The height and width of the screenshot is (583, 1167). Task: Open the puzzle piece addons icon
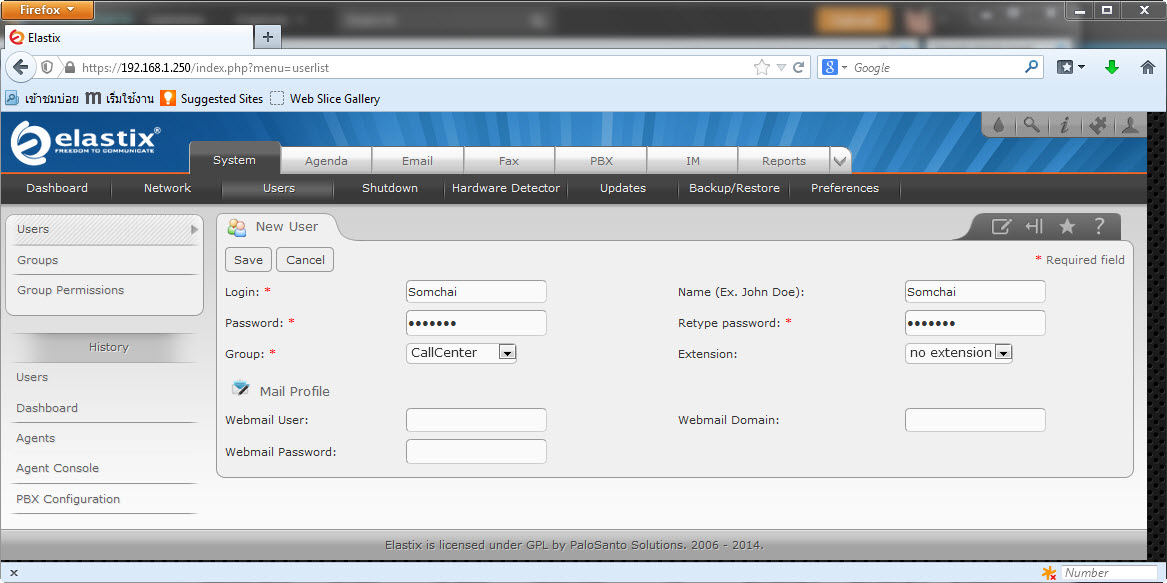(x=1097, y=125)
